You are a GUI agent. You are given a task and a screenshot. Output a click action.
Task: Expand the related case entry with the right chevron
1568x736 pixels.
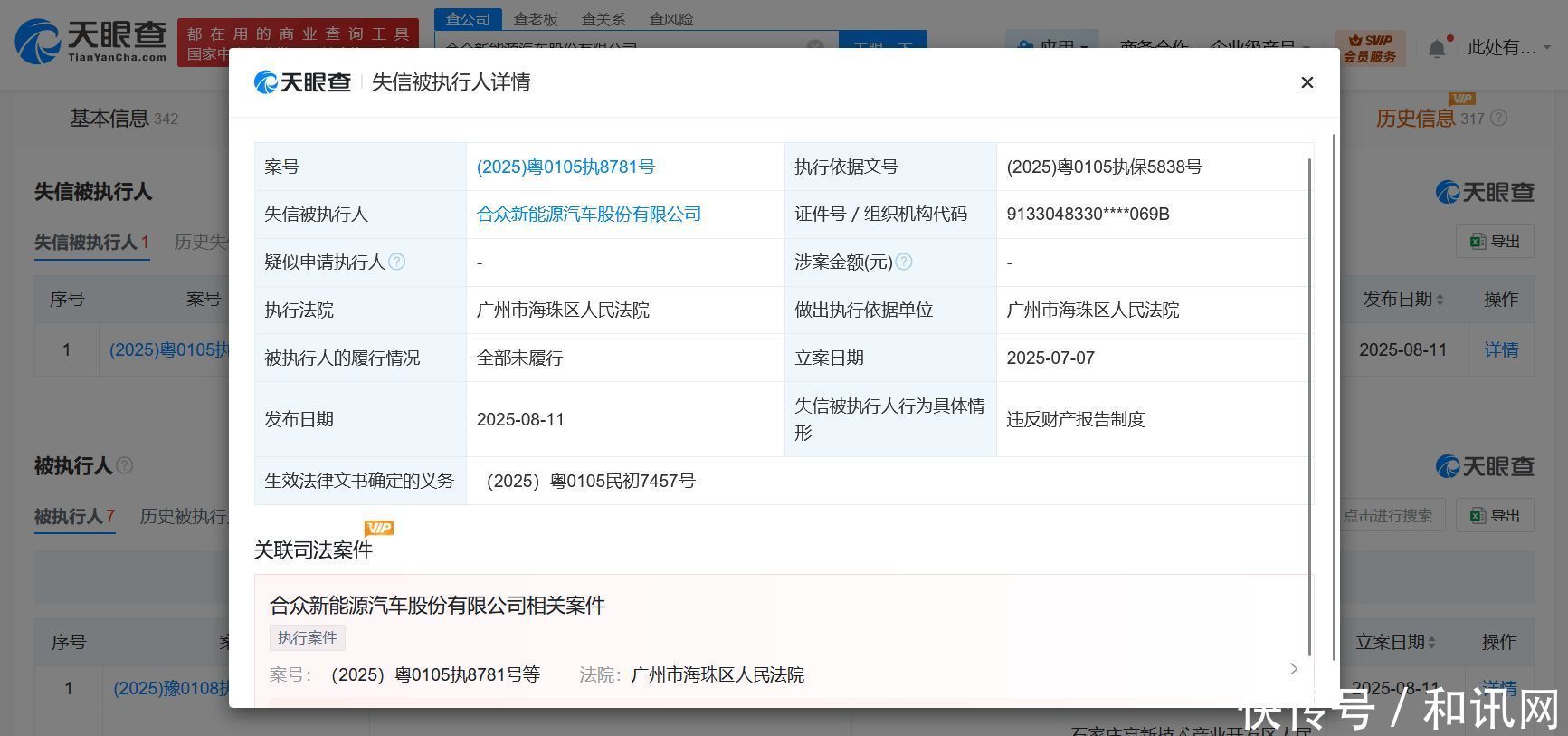coord(1293,668)
